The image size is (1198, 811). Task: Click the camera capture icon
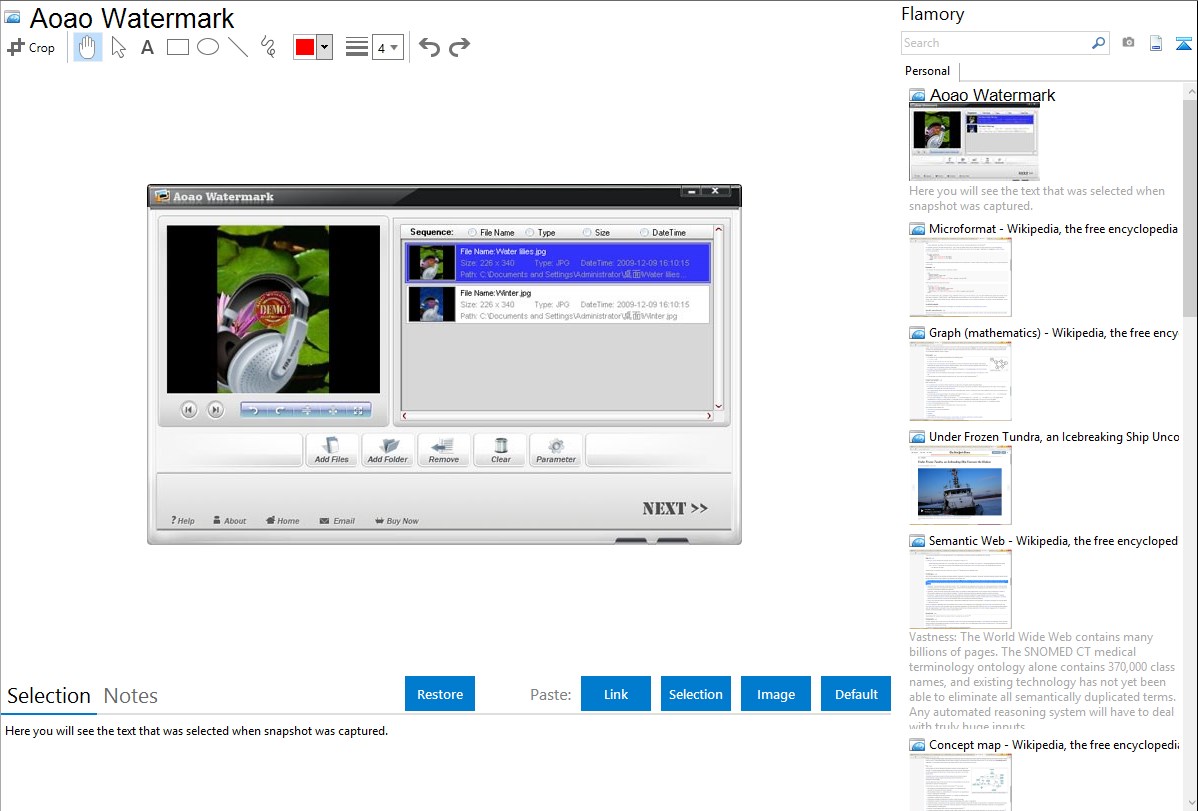point(1128,43)
